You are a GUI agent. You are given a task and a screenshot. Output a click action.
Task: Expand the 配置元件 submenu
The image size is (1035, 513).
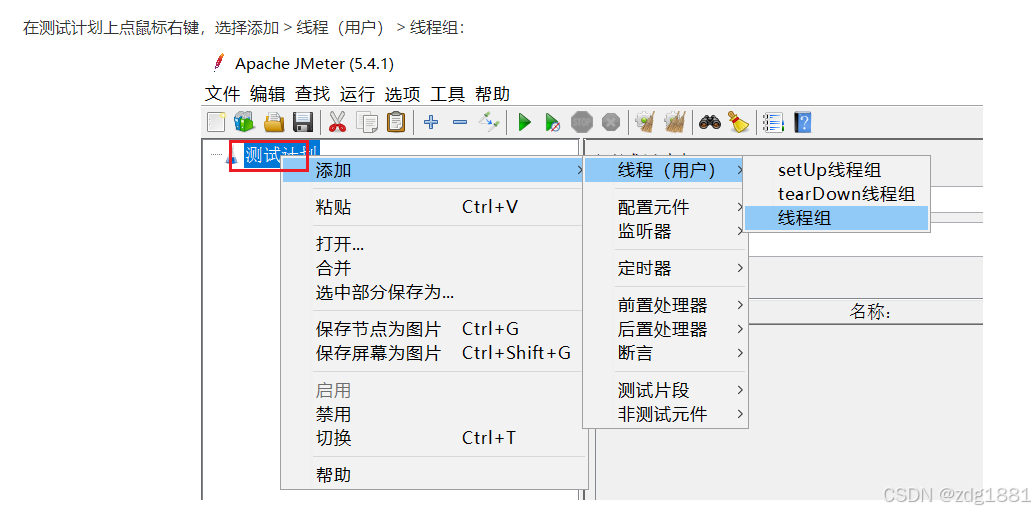665,207
